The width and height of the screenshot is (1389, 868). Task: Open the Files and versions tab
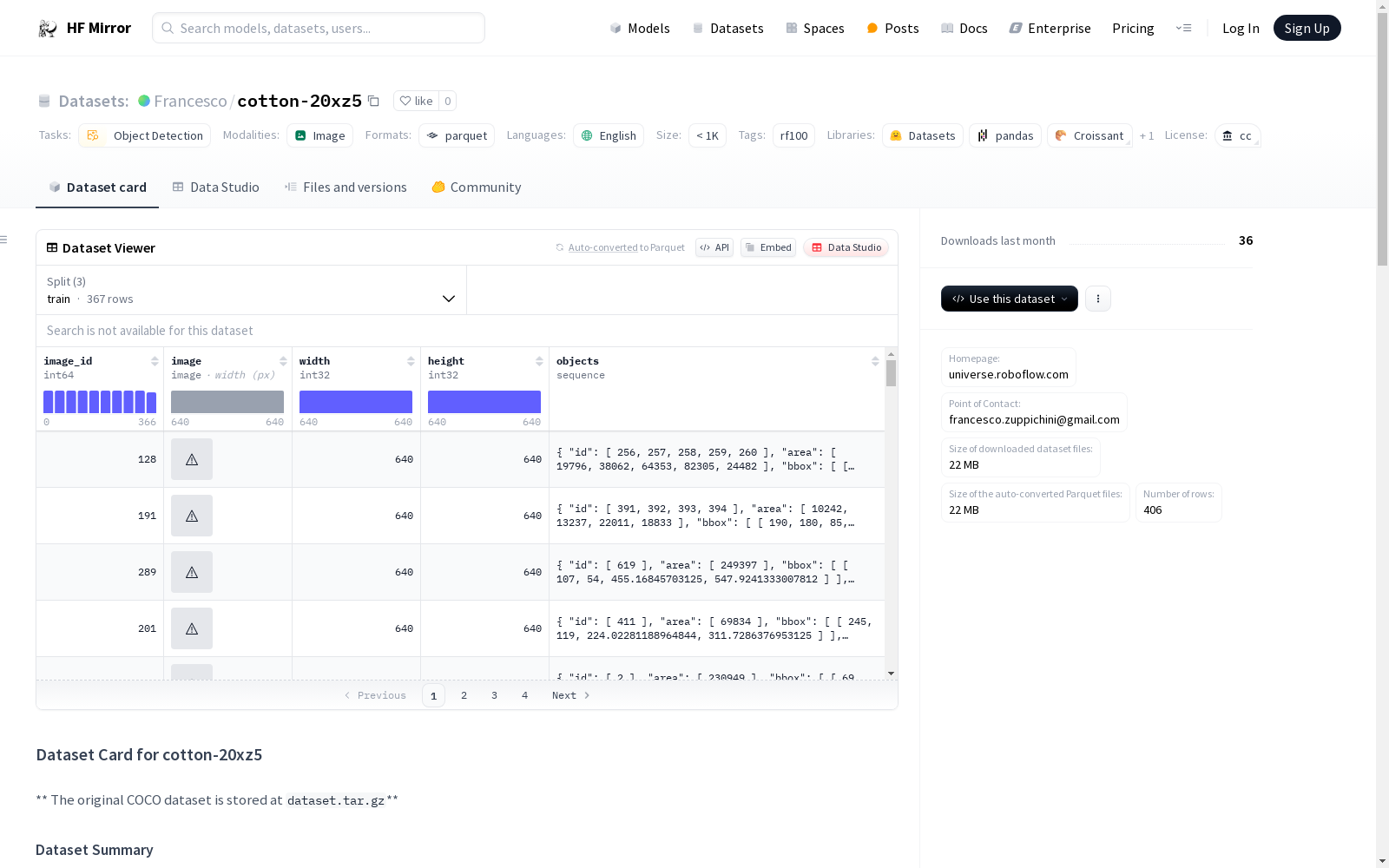point(346,187)
